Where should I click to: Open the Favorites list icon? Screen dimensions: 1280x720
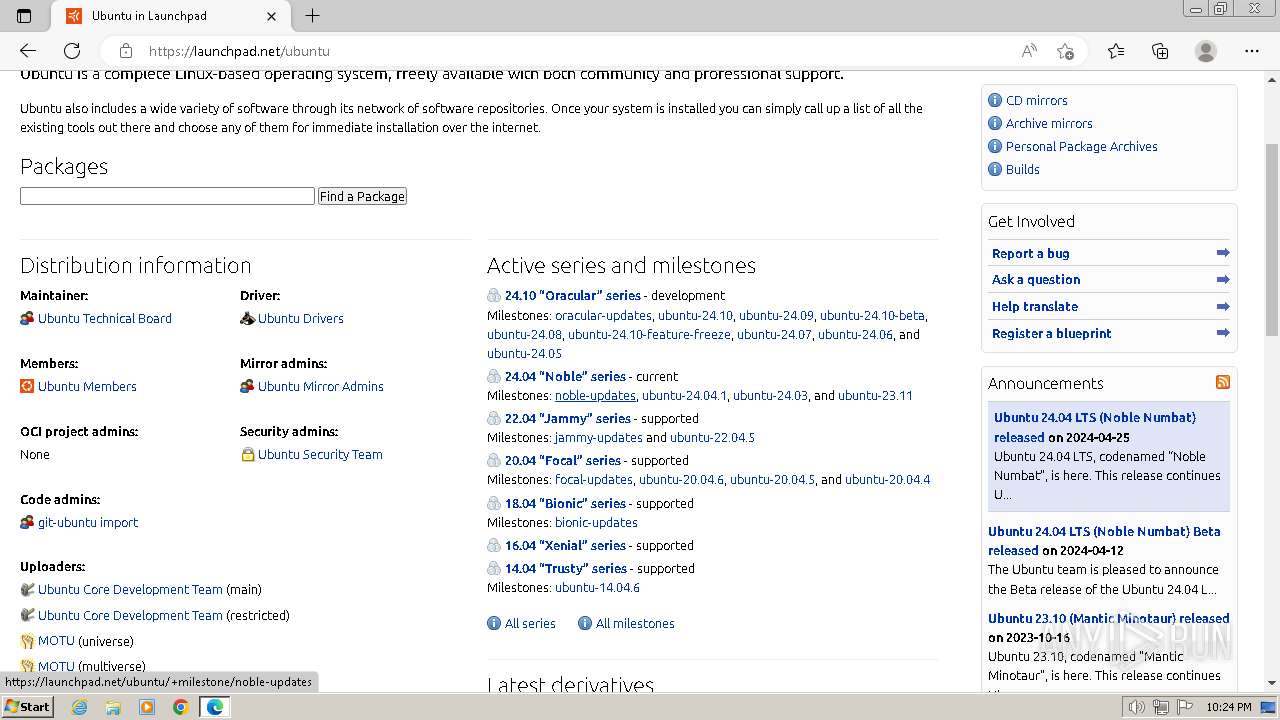coord(1116,51)
